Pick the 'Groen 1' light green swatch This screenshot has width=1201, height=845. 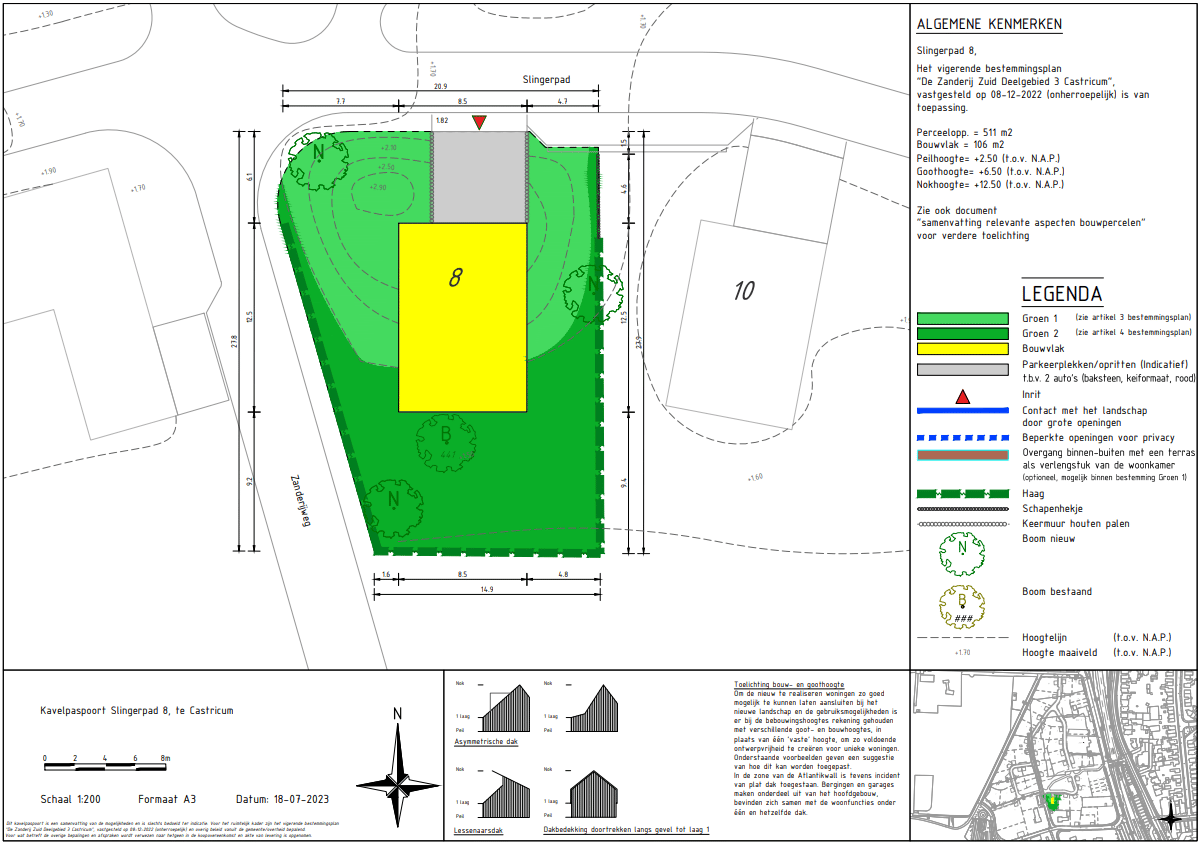962,318
